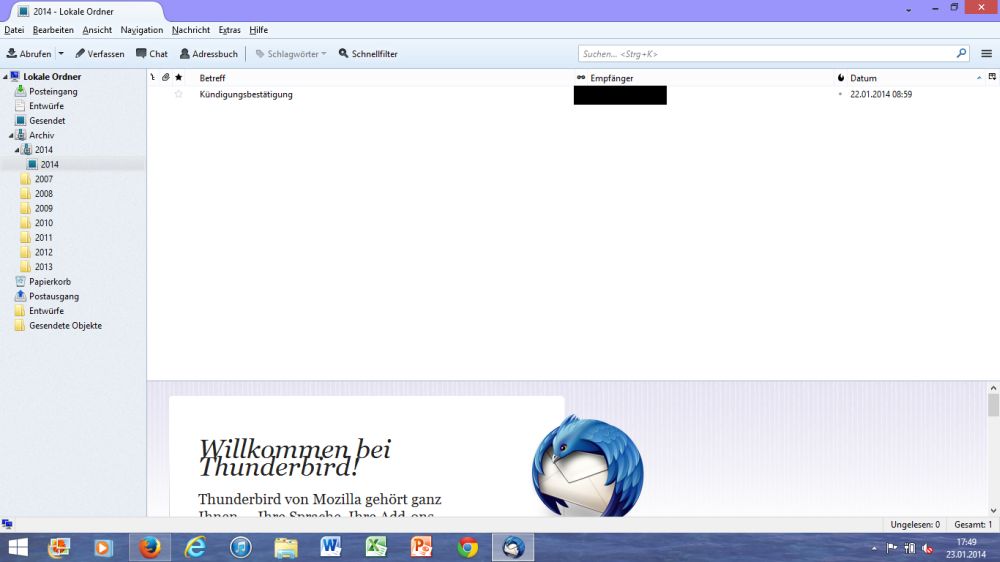Select the yellow Entwürfe folder below Postausgang

tap(46, 311)
